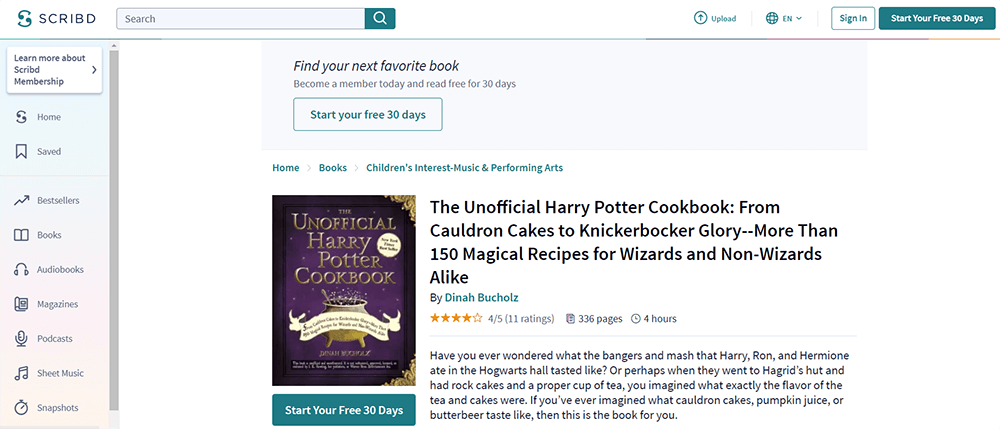Open the Audiobooks headphones icon
The height and width of the screenshot is (429, 1000).
[x=21, y=270]
